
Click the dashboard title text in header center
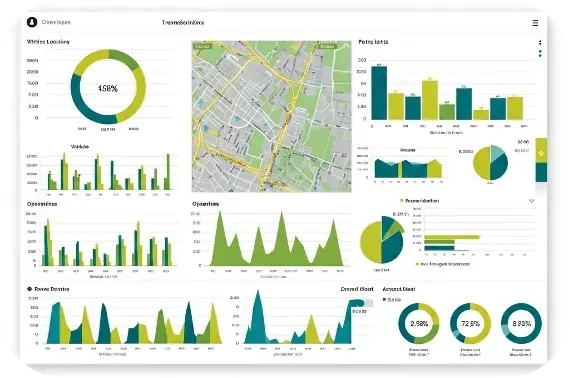183,23
